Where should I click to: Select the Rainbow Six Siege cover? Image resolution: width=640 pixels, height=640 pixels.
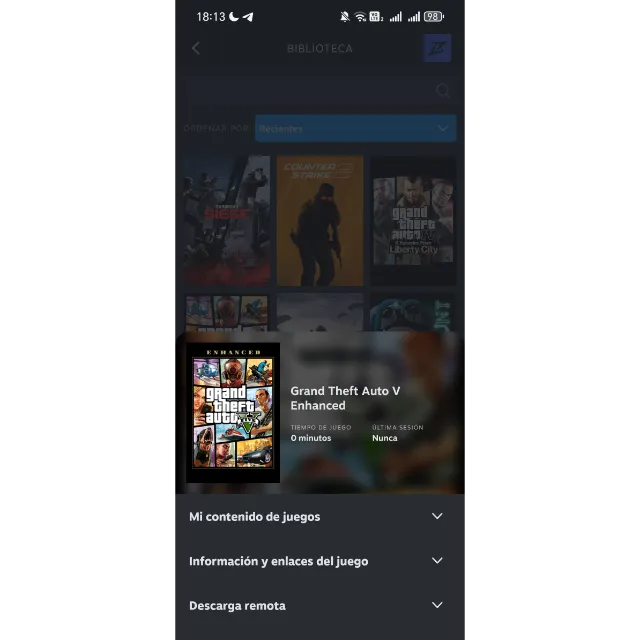tap(227, 221)
